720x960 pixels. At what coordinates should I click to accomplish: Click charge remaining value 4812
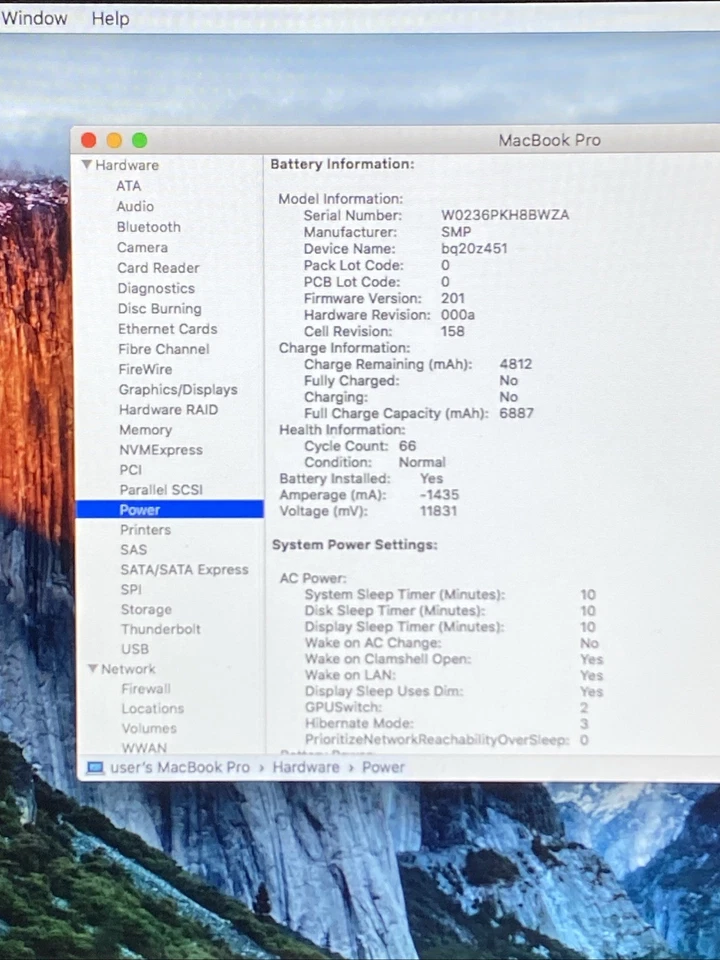click(x=516, y=364)
